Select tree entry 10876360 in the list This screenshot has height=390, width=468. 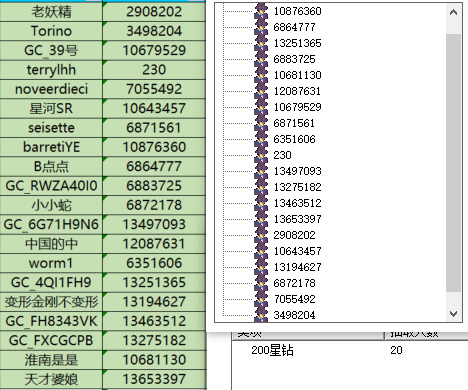tap(297, 11)
